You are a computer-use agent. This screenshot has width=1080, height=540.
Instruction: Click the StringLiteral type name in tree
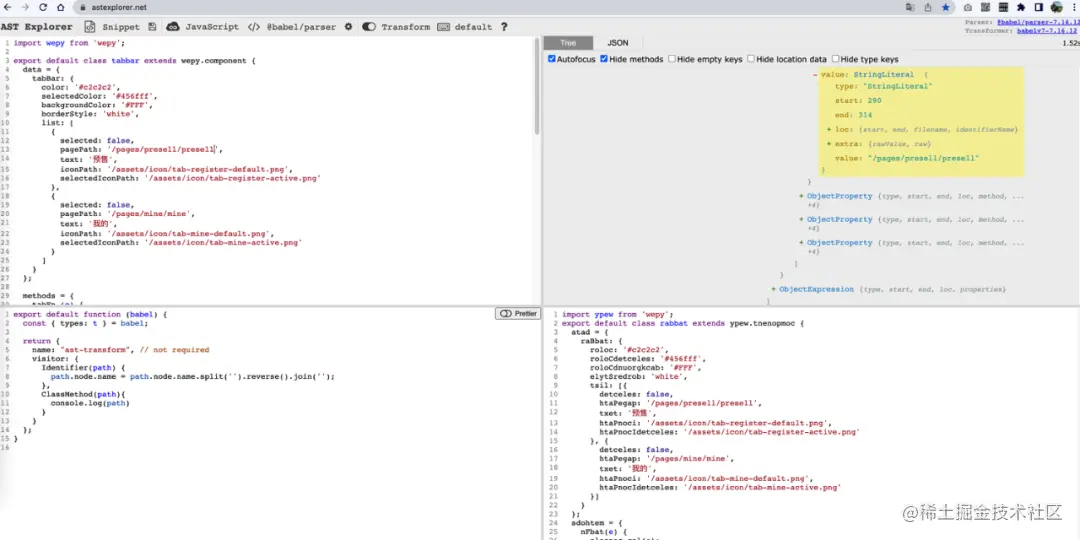tap(884, 74)
